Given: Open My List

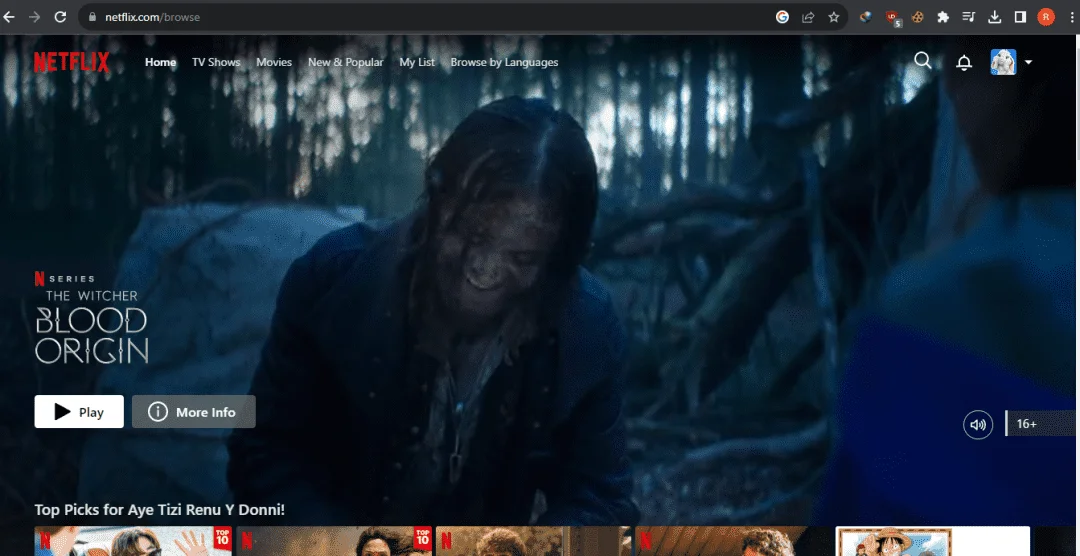Looking at the screenshot, I should click(417, 62).
